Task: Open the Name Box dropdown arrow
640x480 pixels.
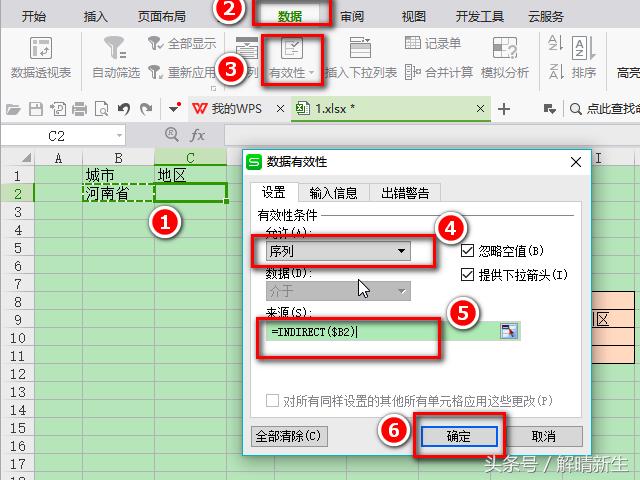Action: click(x=119, y=135)
